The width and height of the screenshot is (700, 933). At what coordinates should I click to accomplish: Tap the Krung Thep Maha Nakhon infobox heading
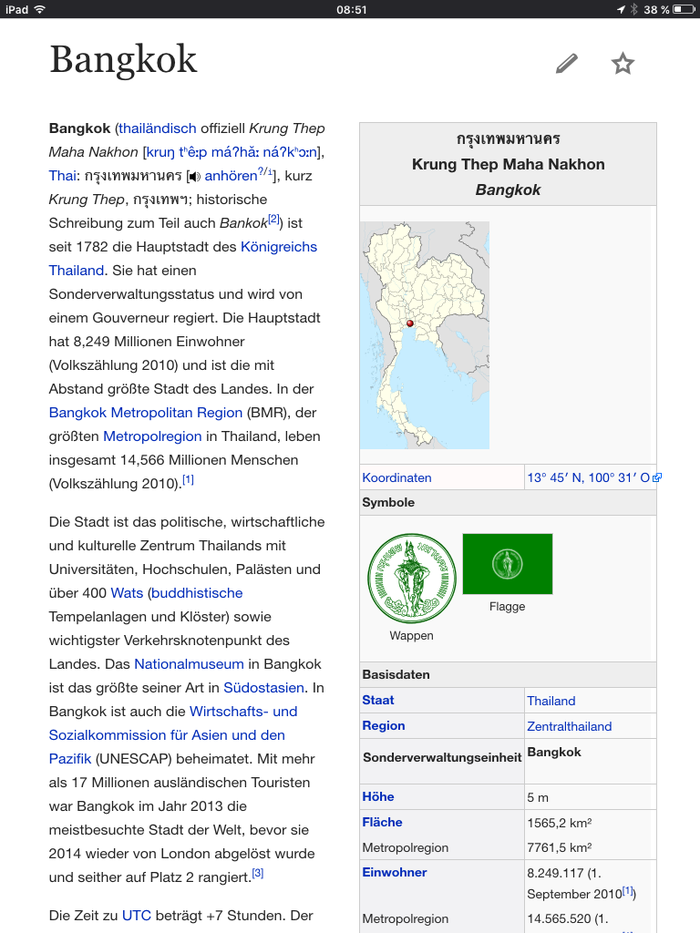click(508, 165)
